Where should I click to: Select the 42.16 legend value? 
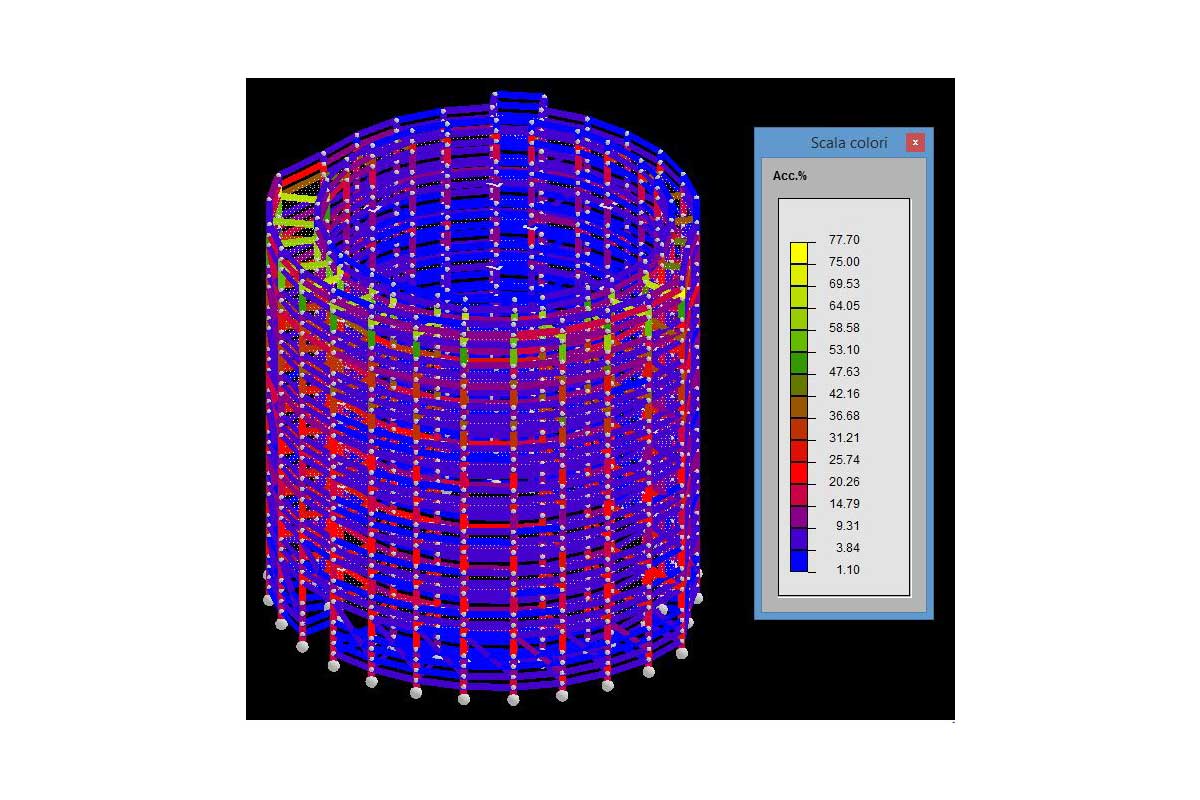[x=844, y=394]
